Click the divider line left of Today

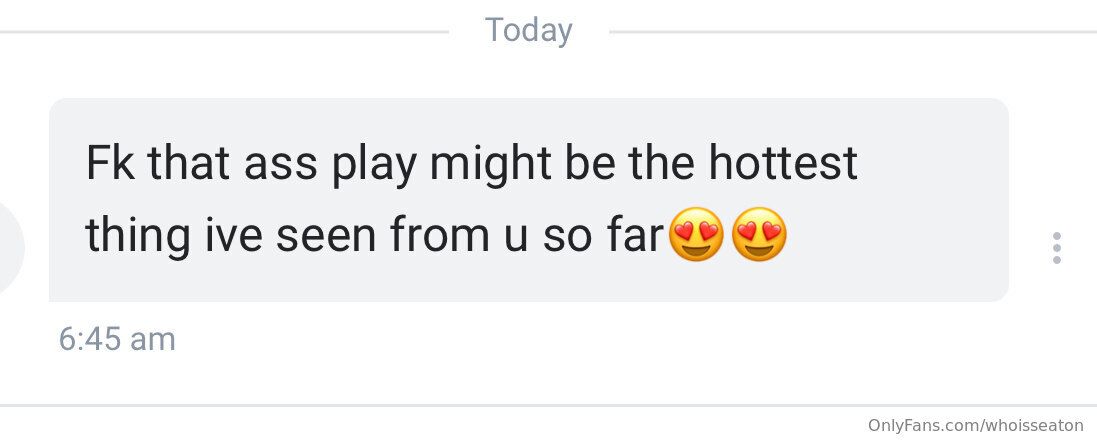[224, 32]
